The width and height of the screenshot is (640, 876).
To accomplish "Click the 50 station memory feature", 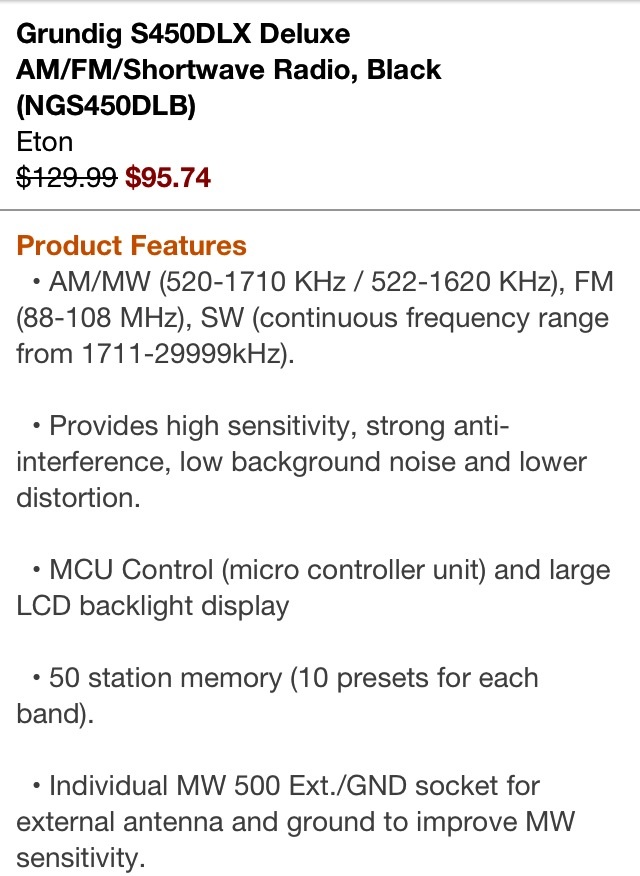I will pyautogui.click(x=165, y=678).
